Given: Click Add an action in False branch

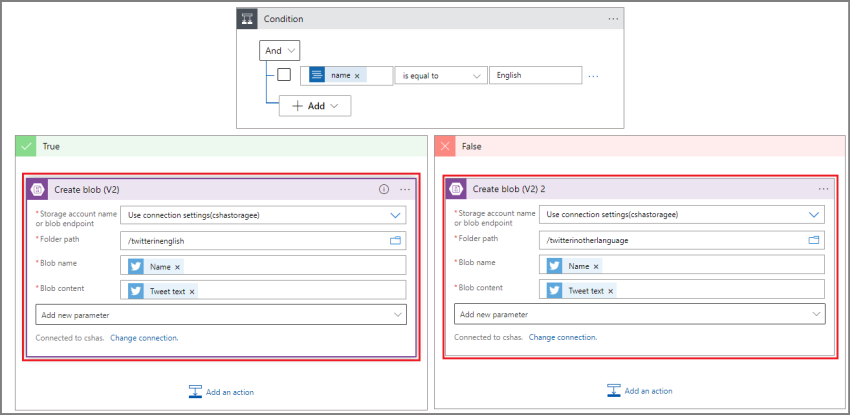Looking at the screenshot, I should pyautogui.click(x=640, y=391).
